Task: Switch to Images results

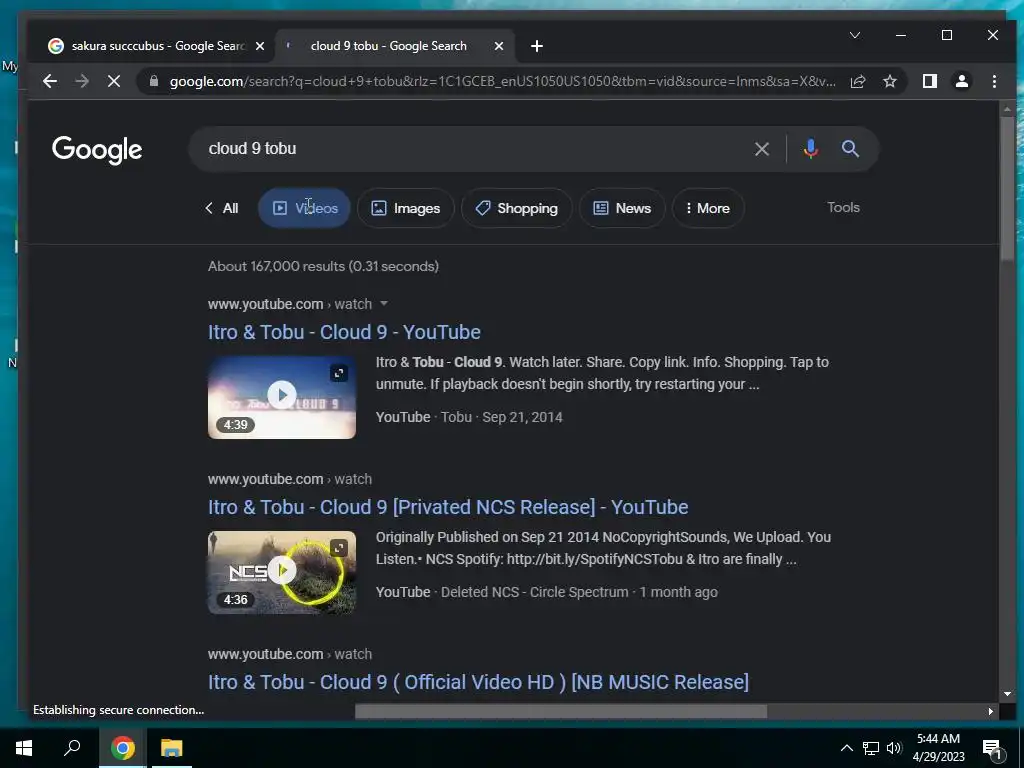Action: click(x=406, y=208)
